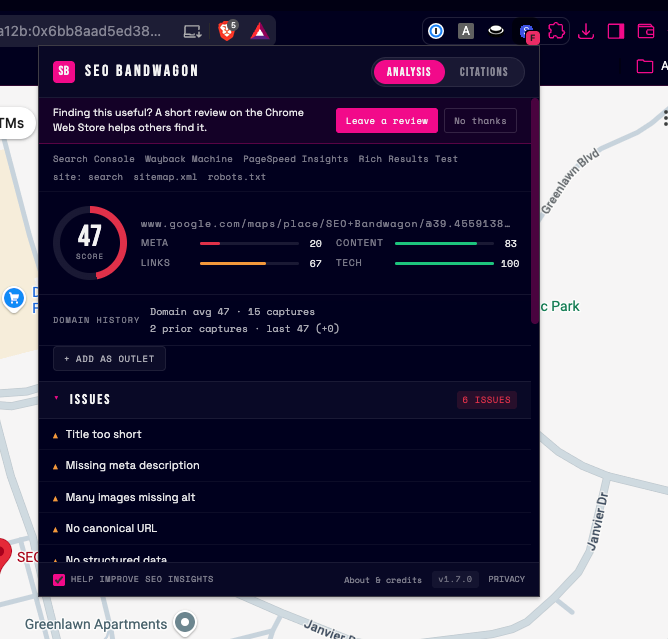Open PageSpeed Insights link
The height and width of the screenshot is (639, 668).
pyautogui.click(x=296, y=159)
